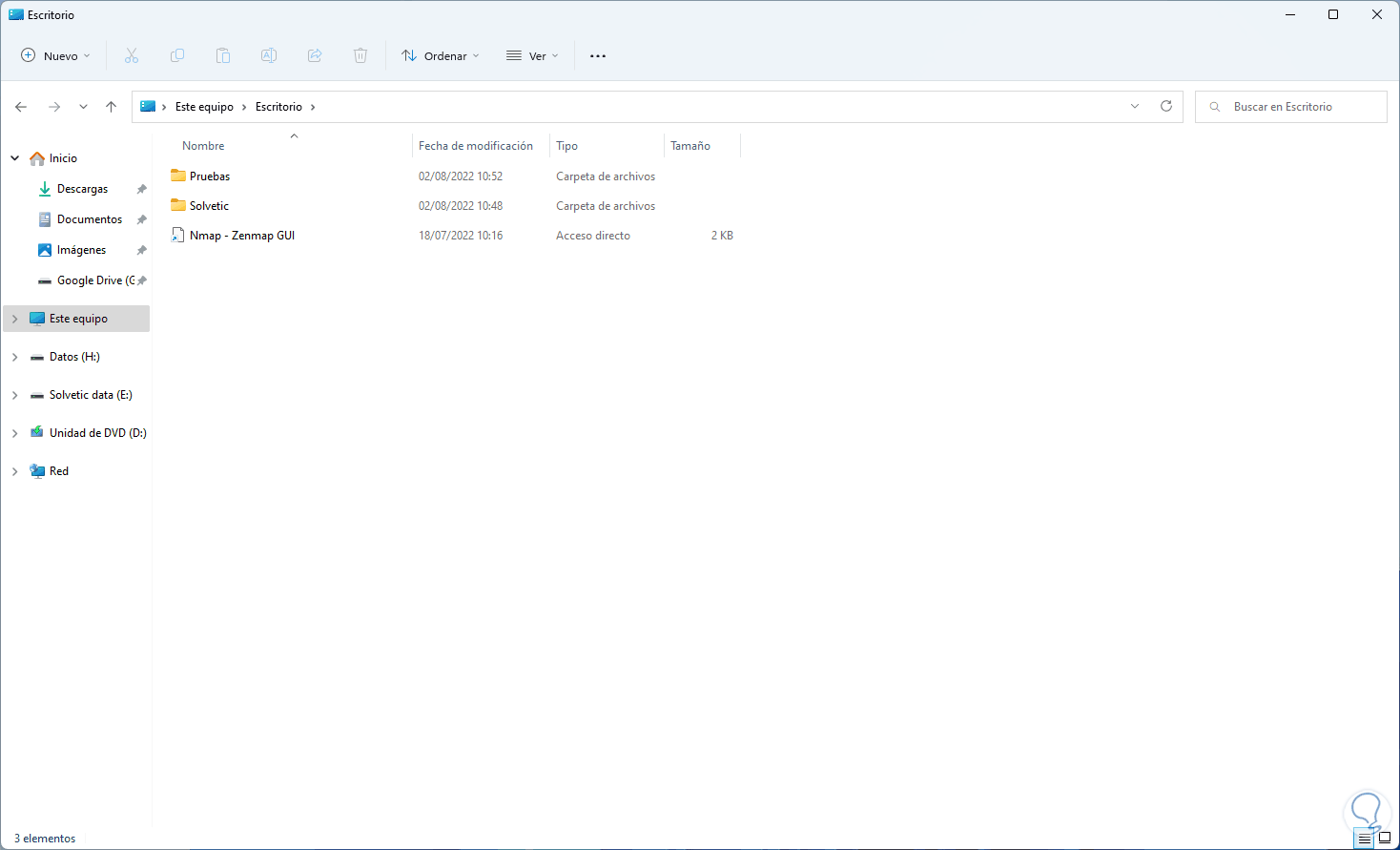The width and height of the screenshot is (1400, 850).
Task: Click the Google Drive drive icon
Action: pyautogui.click(x=45, y=280)
